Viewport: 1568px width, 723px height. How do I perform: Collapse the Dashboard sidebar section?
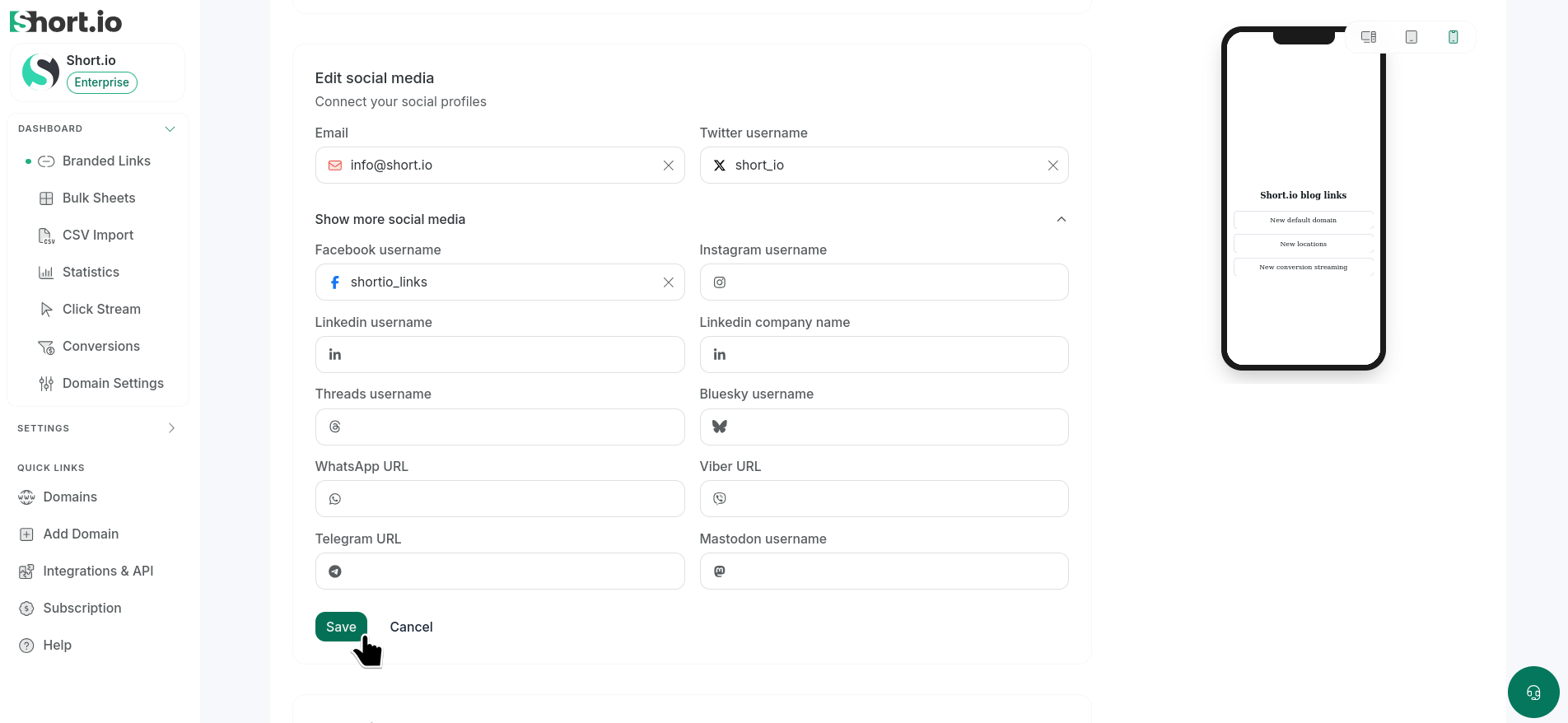(170, 128)
